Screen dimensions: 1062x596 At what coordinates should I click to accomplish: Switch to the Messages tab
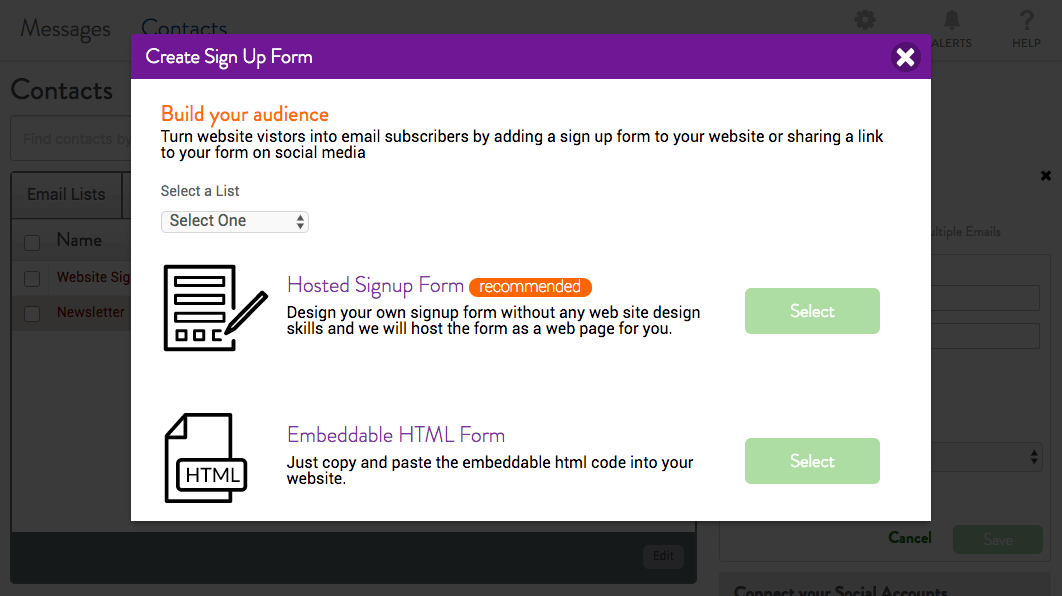coord(65,28)
